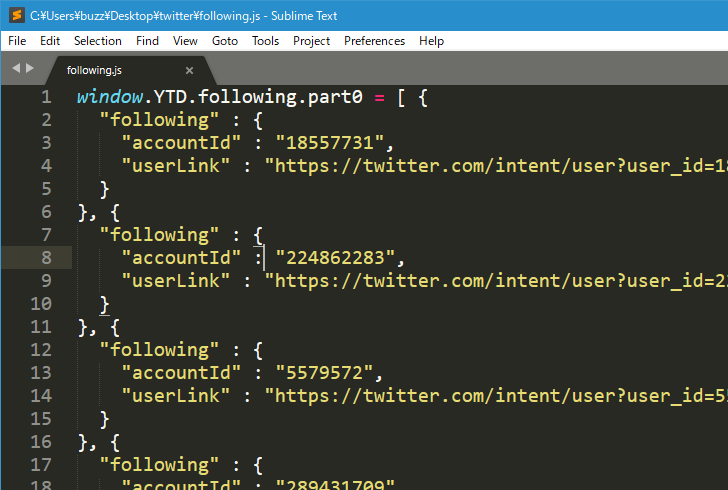The height and width of the screenshot is (490, 728).
Task: Click the "}, {" text on line 11
Action: click(x=99, y=327)
